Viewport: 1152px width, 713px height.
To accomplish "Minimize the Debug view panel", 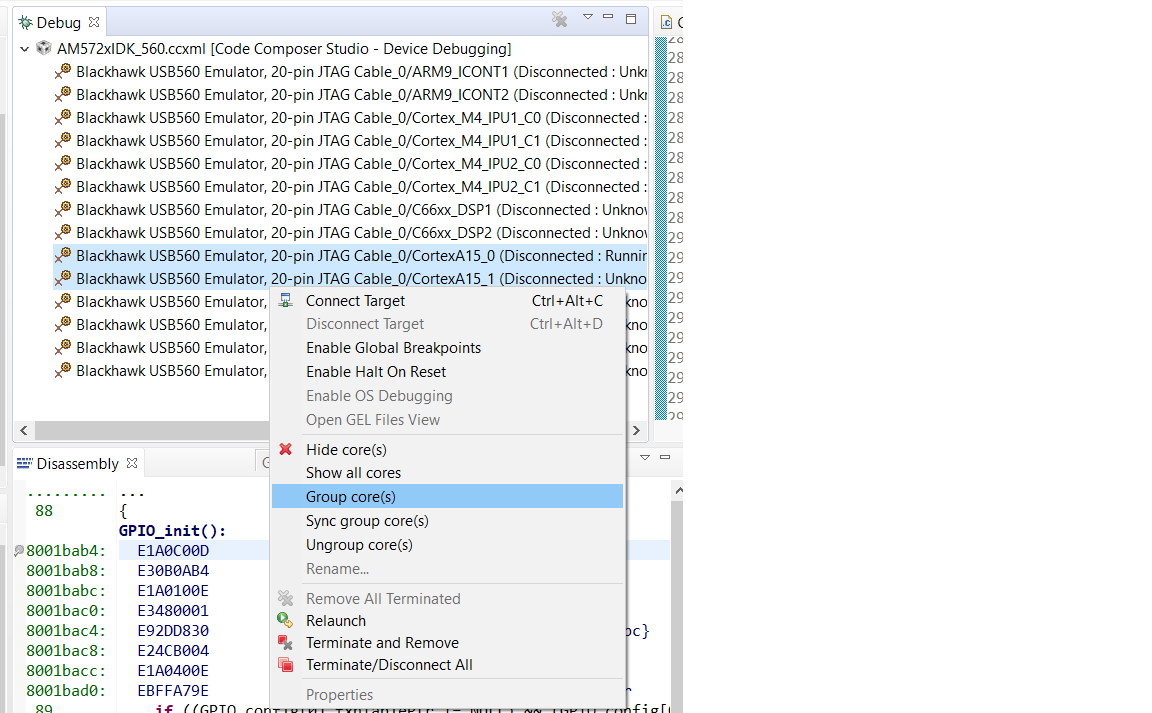I will coord(608,17).
